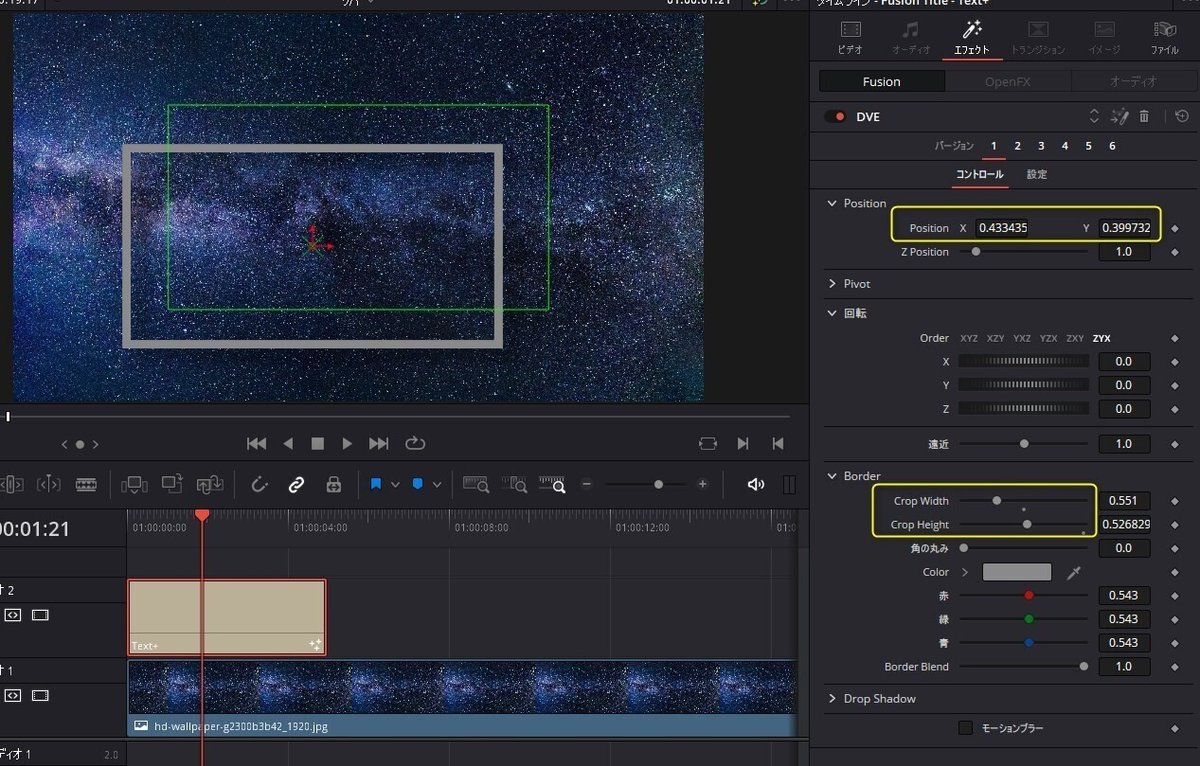Open the オーディオ inspector tab with music note
This screenshot has width=1200, height=766.
(910, 37)
